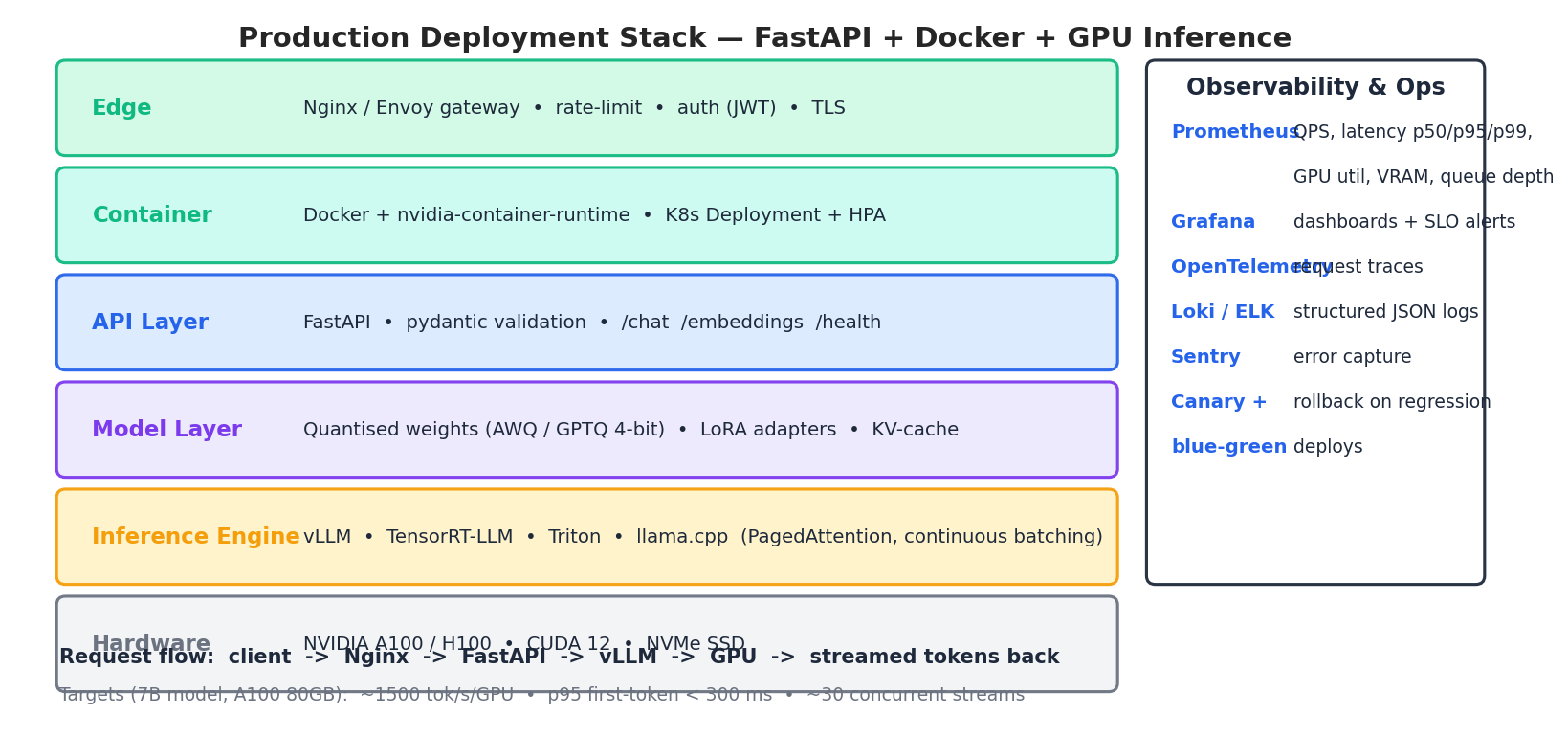Screen dimensions: 1568x736
Task: Click the 'Docker + nvidia-container-runtime' description line
Action: click(594, 215)
